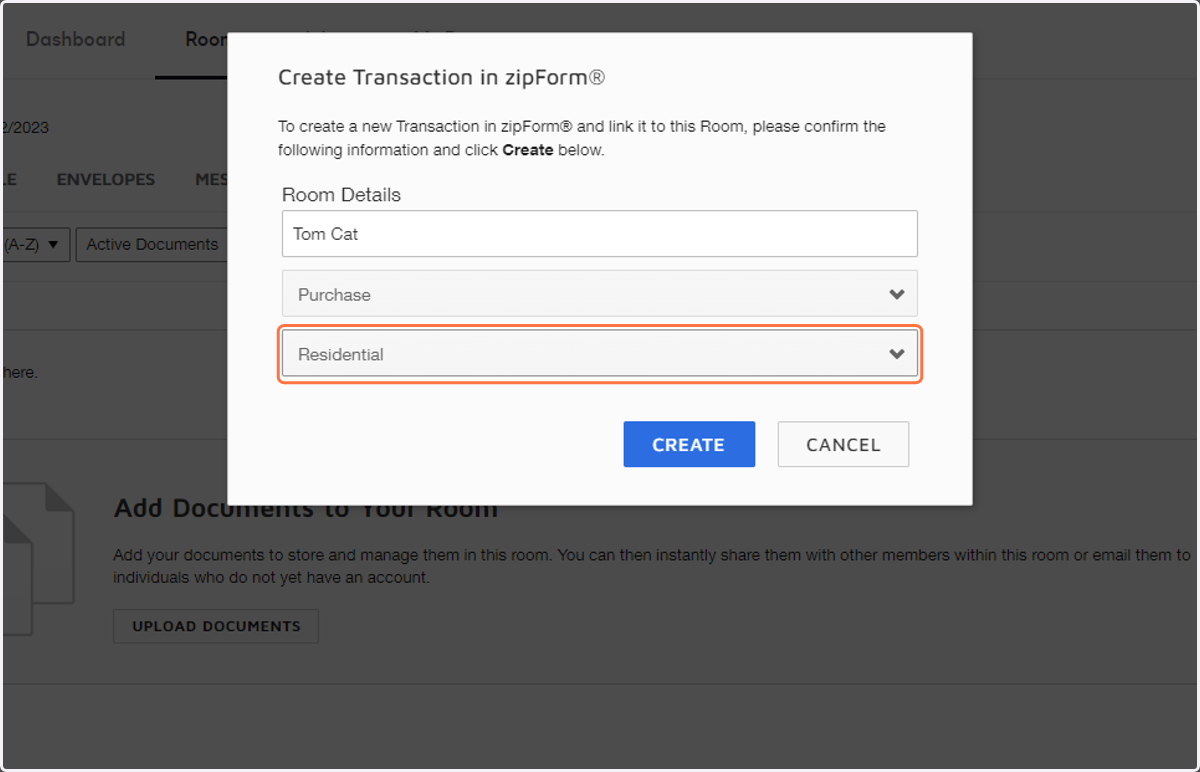
Task: Open the (A-Z) sort order dropdown
Action: [35, 244]
